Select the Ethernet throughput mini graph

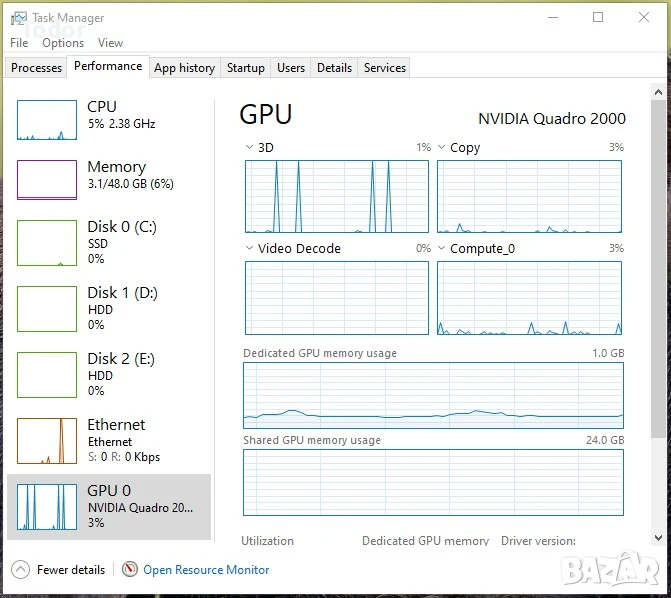[x=47, y=440]
